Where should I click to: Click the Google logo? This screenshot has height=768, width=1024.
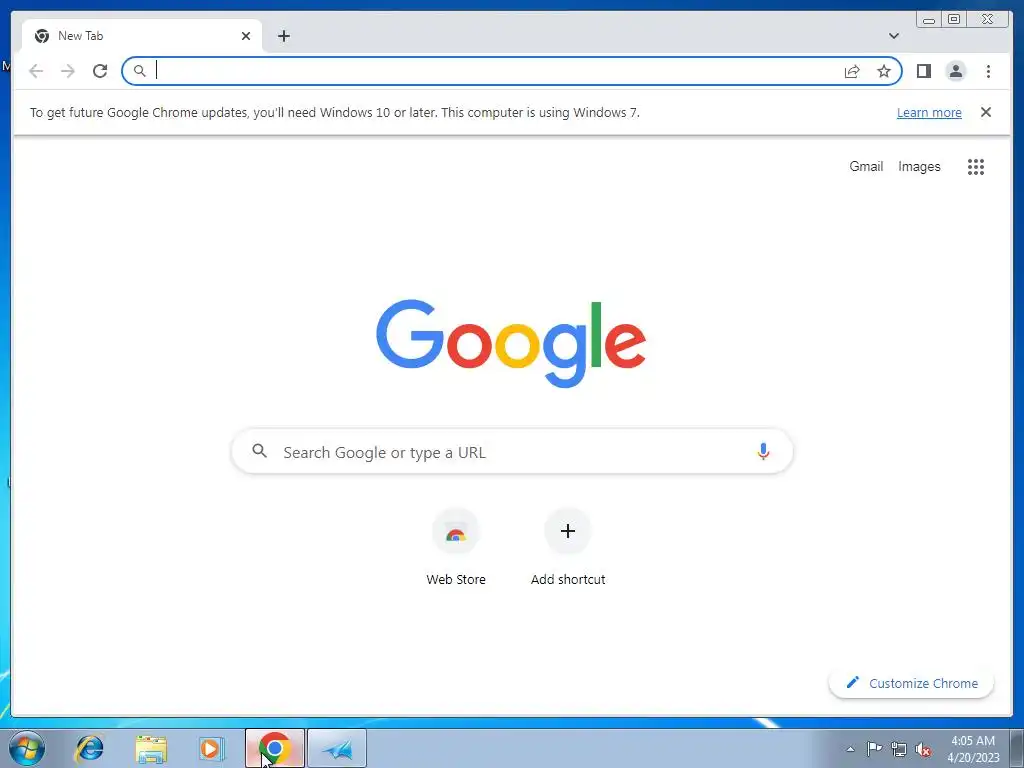tap(511, 344)
